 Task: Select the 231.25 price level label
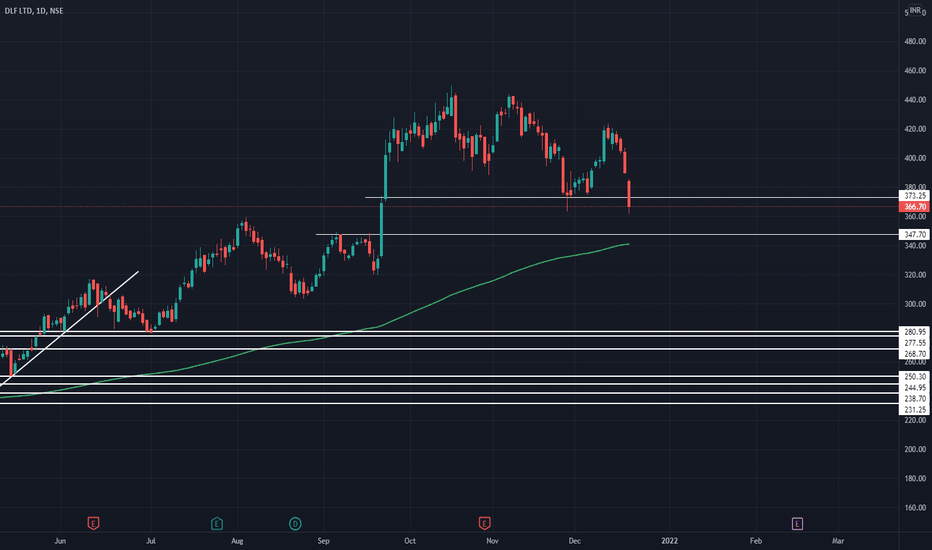tap(915, 410)
